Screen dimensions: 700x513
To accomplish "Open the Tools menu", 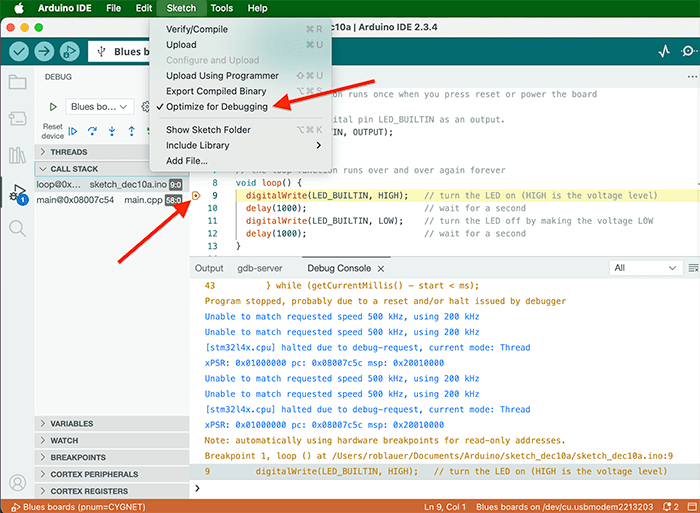I will (x=222, y=8).
